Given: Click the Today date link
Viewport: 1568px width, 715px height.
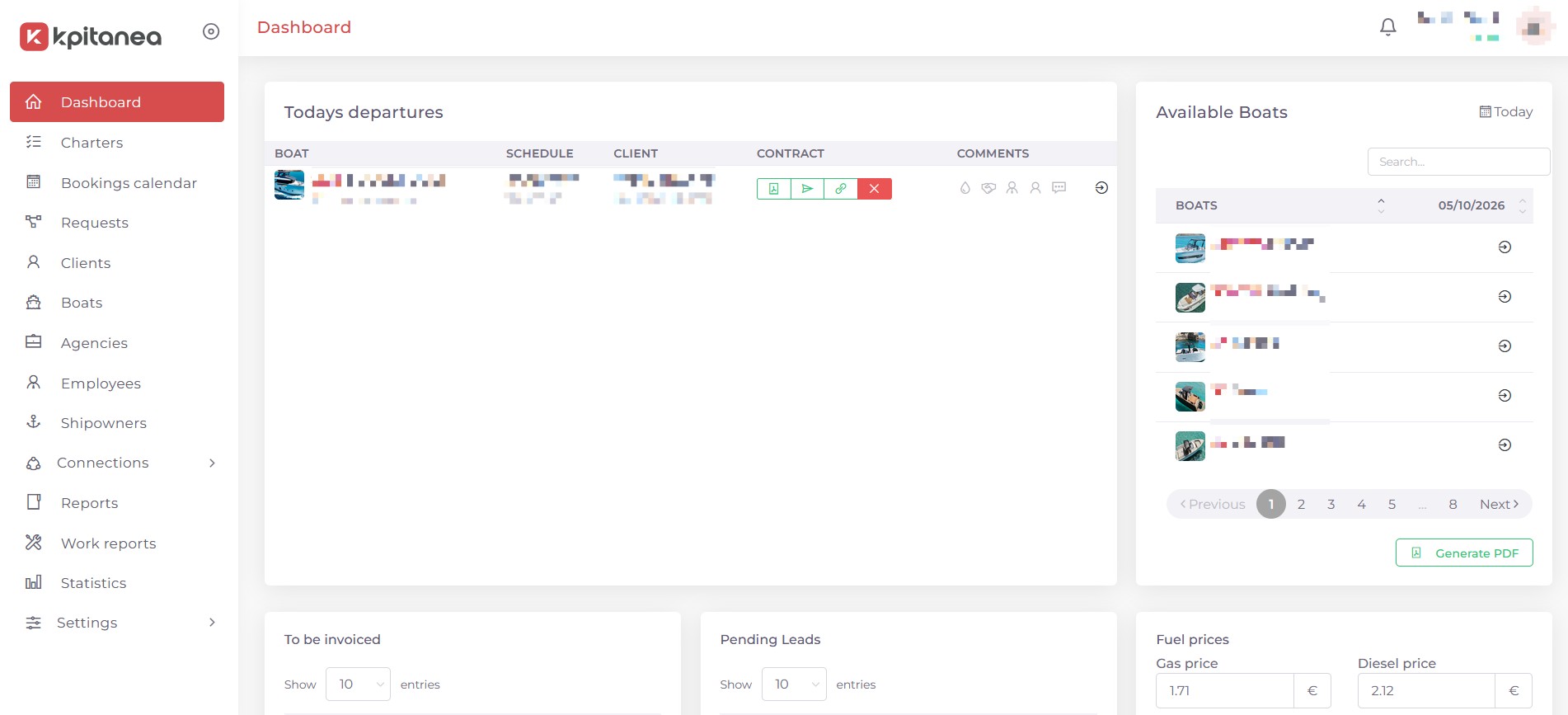Looking at the screenshot, I should tap(1506, 112).
